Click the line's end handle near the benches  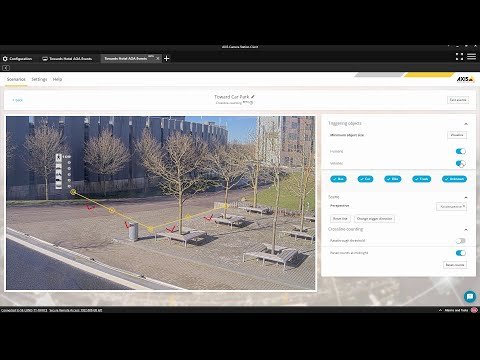pos(226,206)
